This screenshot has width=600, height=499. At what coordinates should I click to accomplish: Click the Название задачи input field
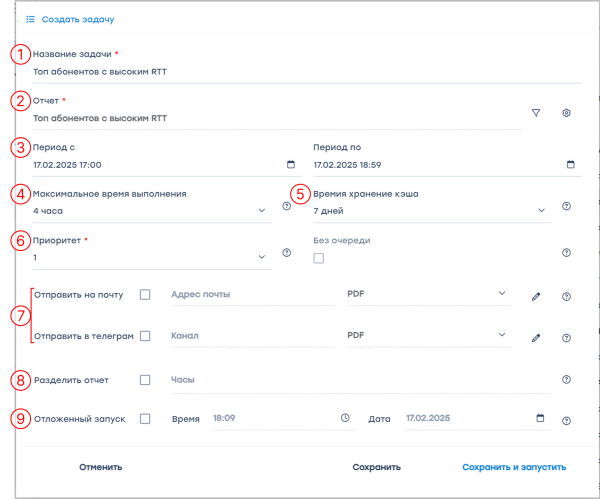pyautogui.click(x=300, y=72)
